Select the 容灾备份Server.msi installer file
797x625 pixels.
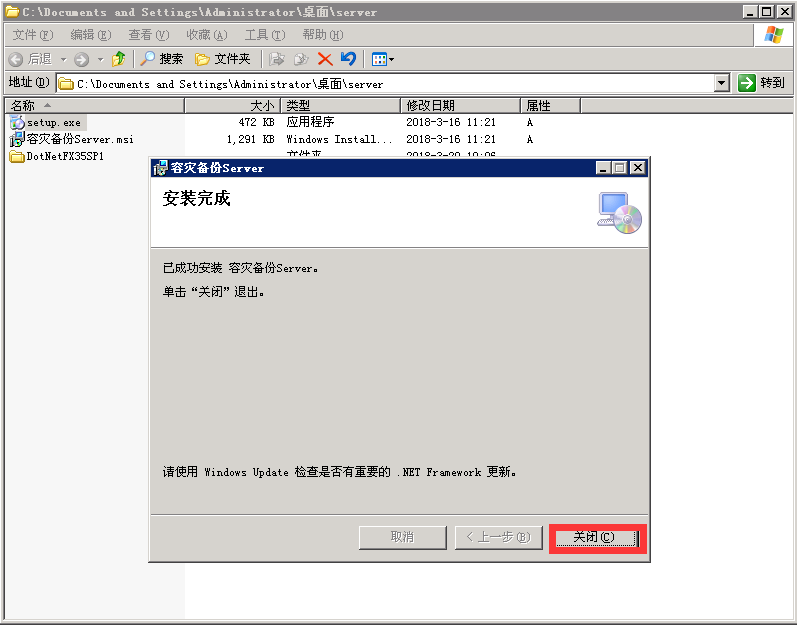click(79, 139)
